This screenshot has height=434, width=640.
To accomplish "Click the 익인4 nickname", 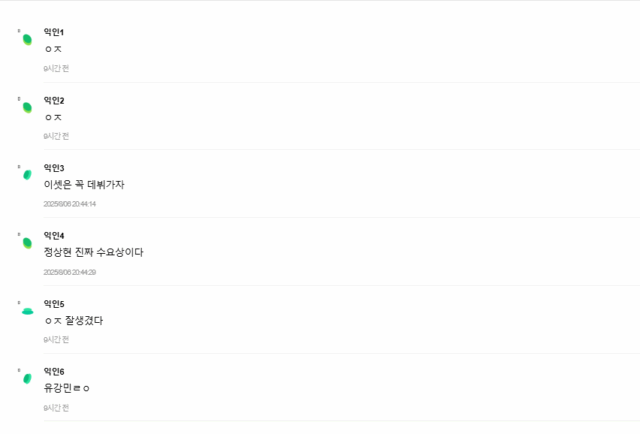I will coord(54,236).
